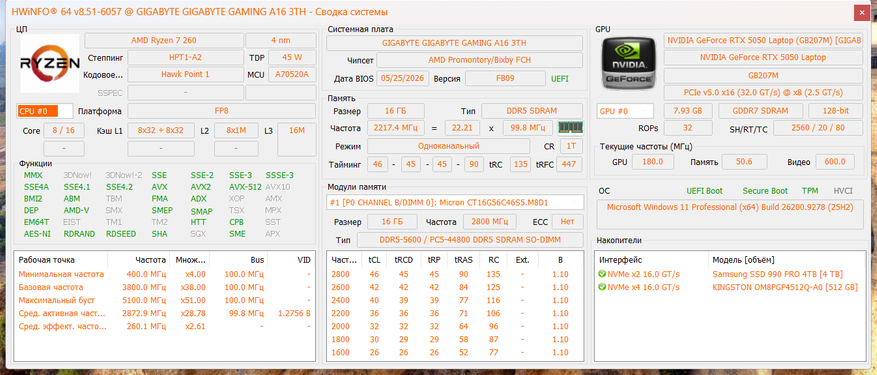Select the Максимальный буст row

[164, 300]
